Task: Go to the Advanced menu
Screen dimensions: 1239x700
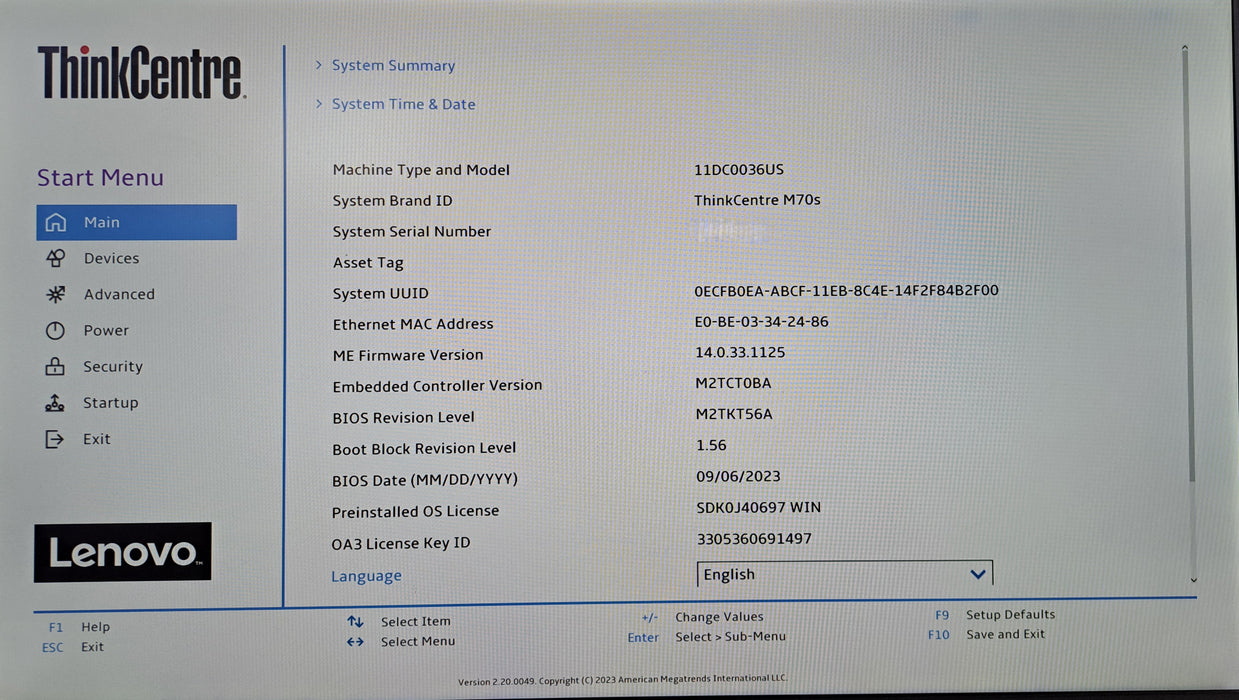Action: tap(119, 294)
